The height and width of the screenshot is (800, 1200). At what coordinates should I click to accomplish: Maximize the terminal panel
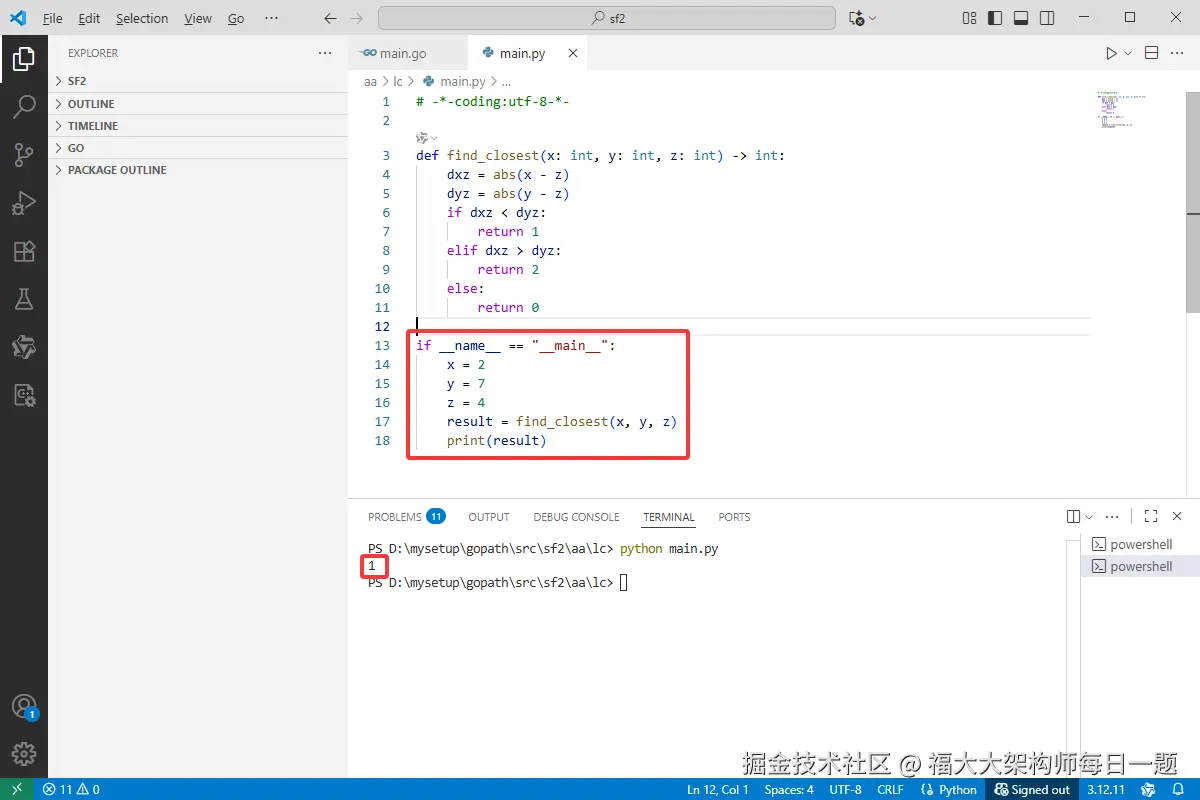pyautogui.click(x=1151, y=517)
